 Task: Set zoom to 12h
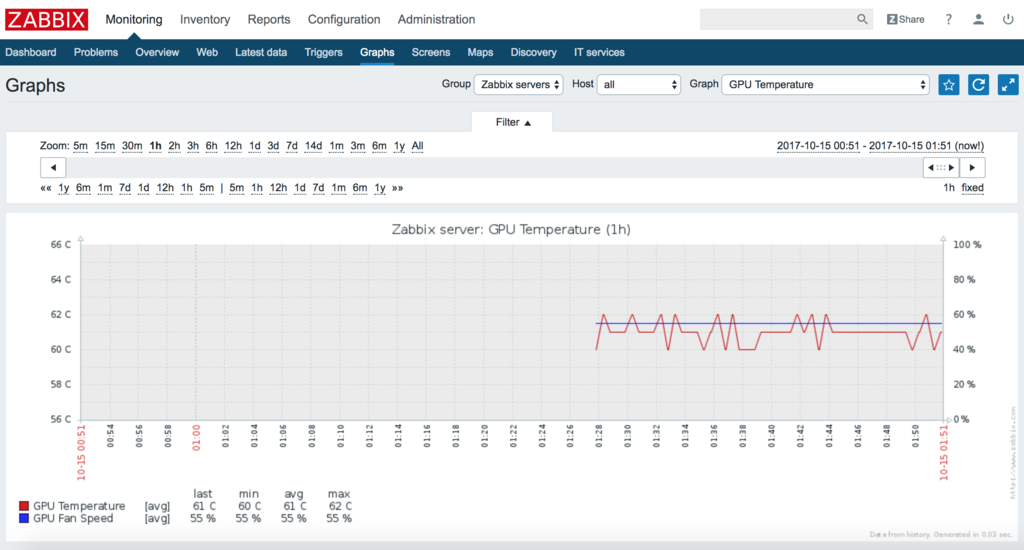click(x=233, y=146)
